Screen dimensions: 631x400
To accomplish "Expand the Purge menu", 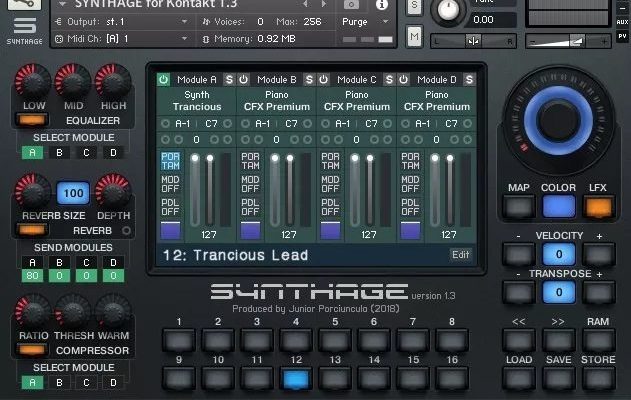I will 357,21.
